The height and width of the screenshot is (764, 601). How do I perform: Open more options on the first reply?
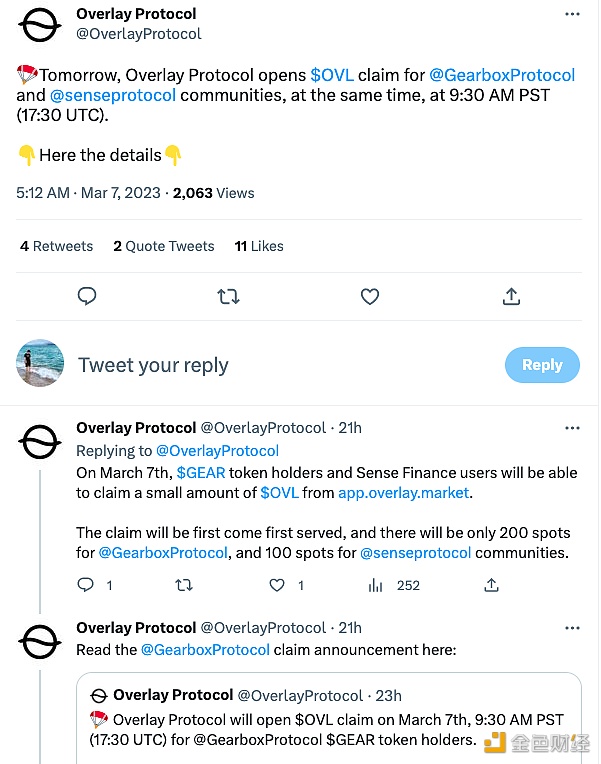coord(572,428)
